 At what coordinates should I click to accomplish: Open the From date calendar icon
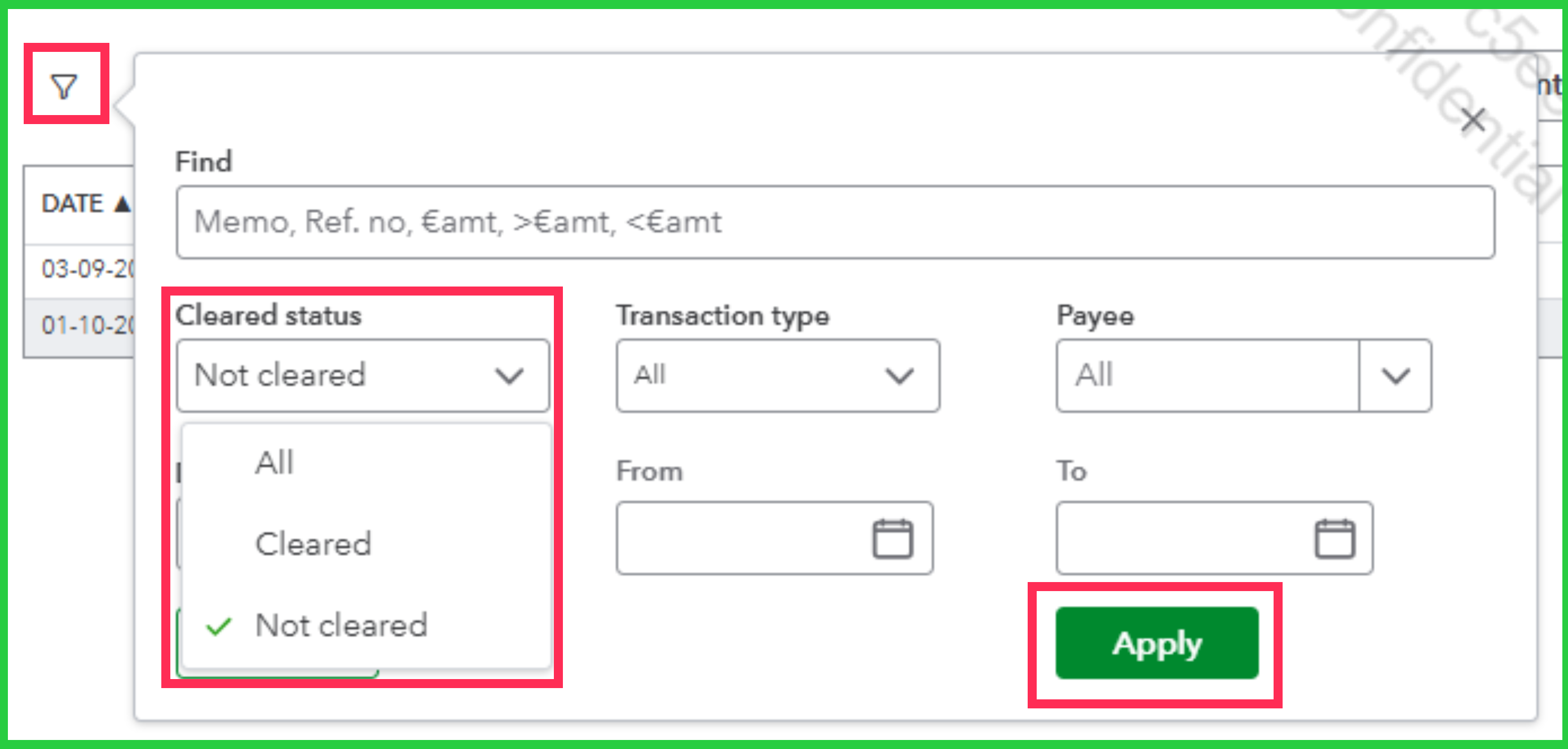coord(892,538)
